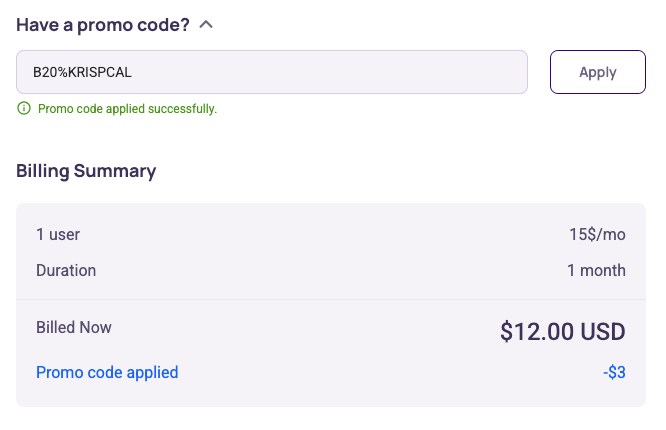The image size is (666, 430).
Task: Click the Billing Summary heading
Action: (86, 171)
